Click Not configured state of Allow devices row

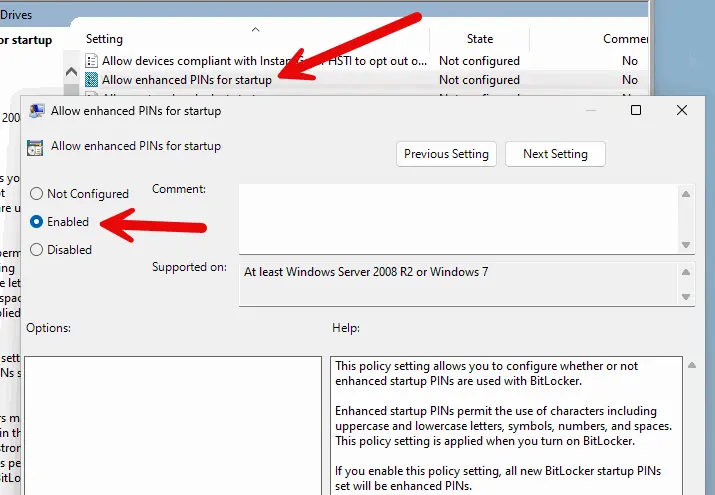coord(479,61)
